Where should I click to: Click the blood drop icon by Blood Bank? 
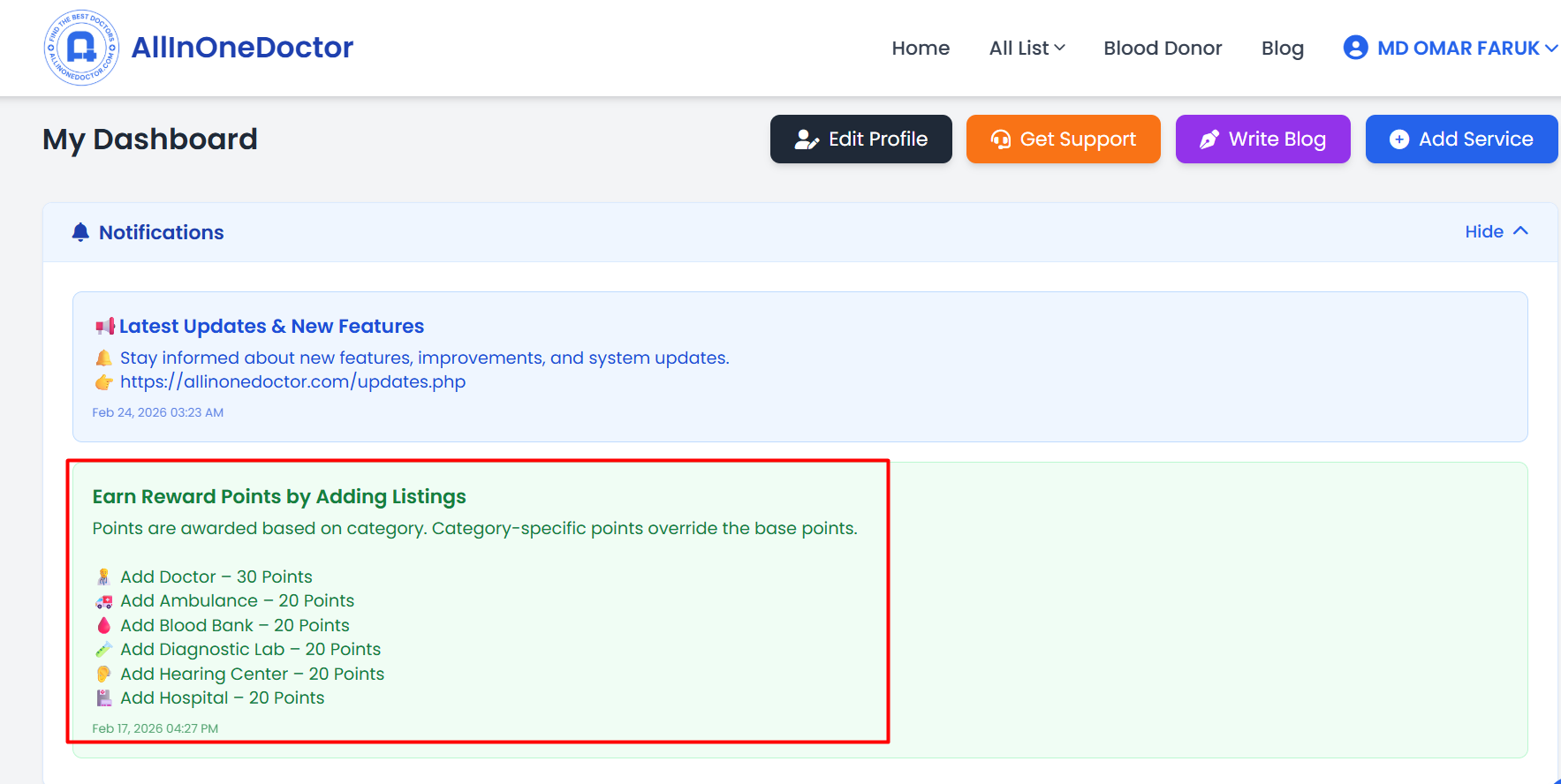pos(103,625)
